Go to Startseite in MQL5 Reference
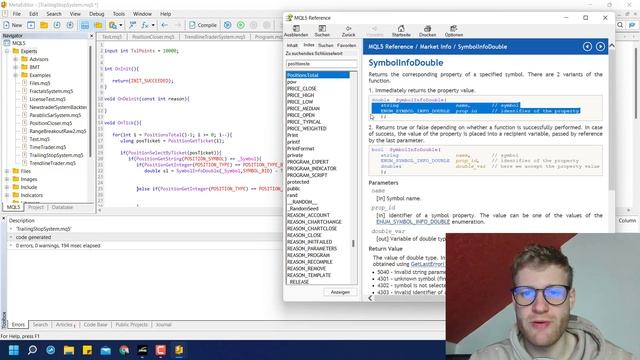The height and width of the screenshot is (360, 640). (401, 31)
